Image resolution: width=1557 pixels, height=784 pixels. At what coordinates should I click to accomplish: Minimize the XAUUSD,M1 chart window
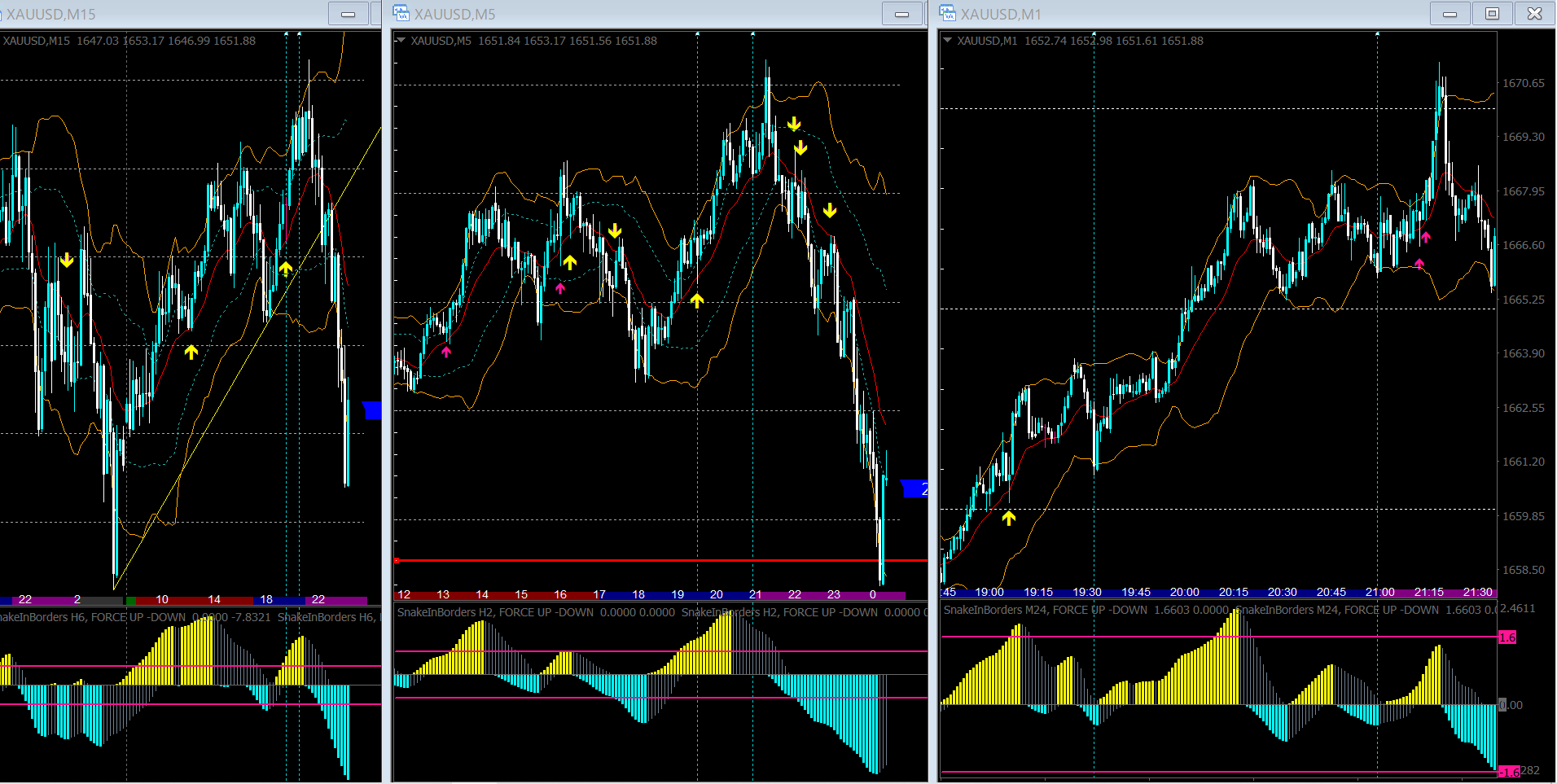[1450, 14]
